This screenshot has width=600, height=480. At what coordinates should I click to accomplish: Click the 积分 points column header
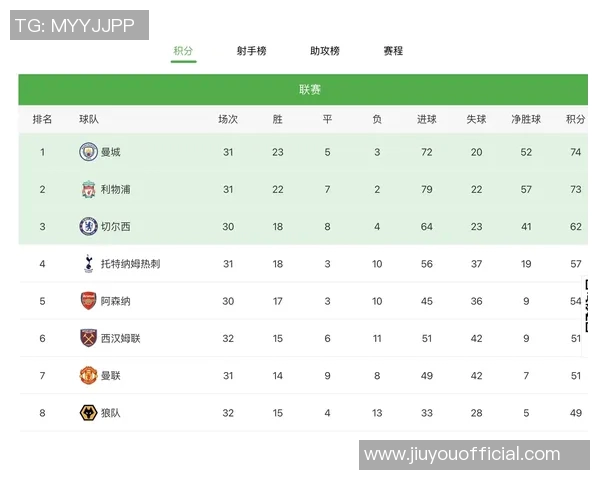(x=575, y=119)
